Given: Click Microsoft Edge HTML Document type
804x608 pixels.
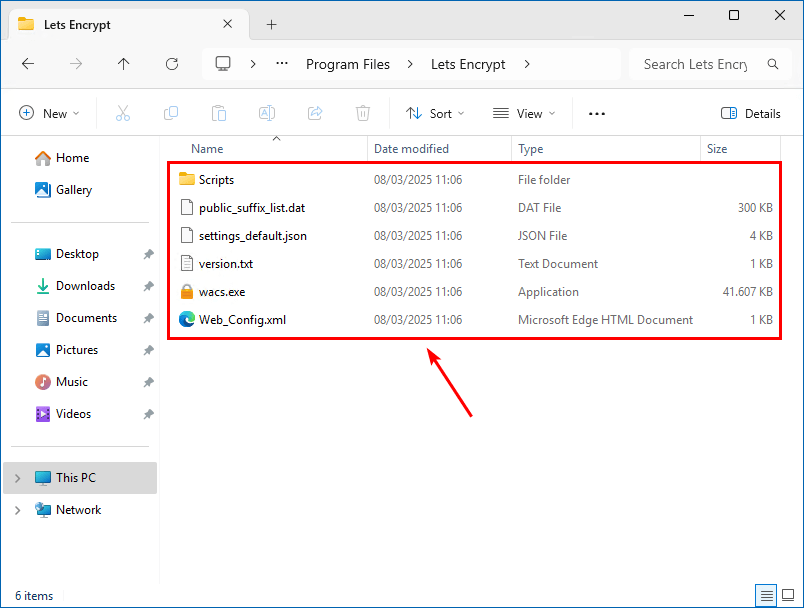Looking at the screenshot, I should [605, 320].
